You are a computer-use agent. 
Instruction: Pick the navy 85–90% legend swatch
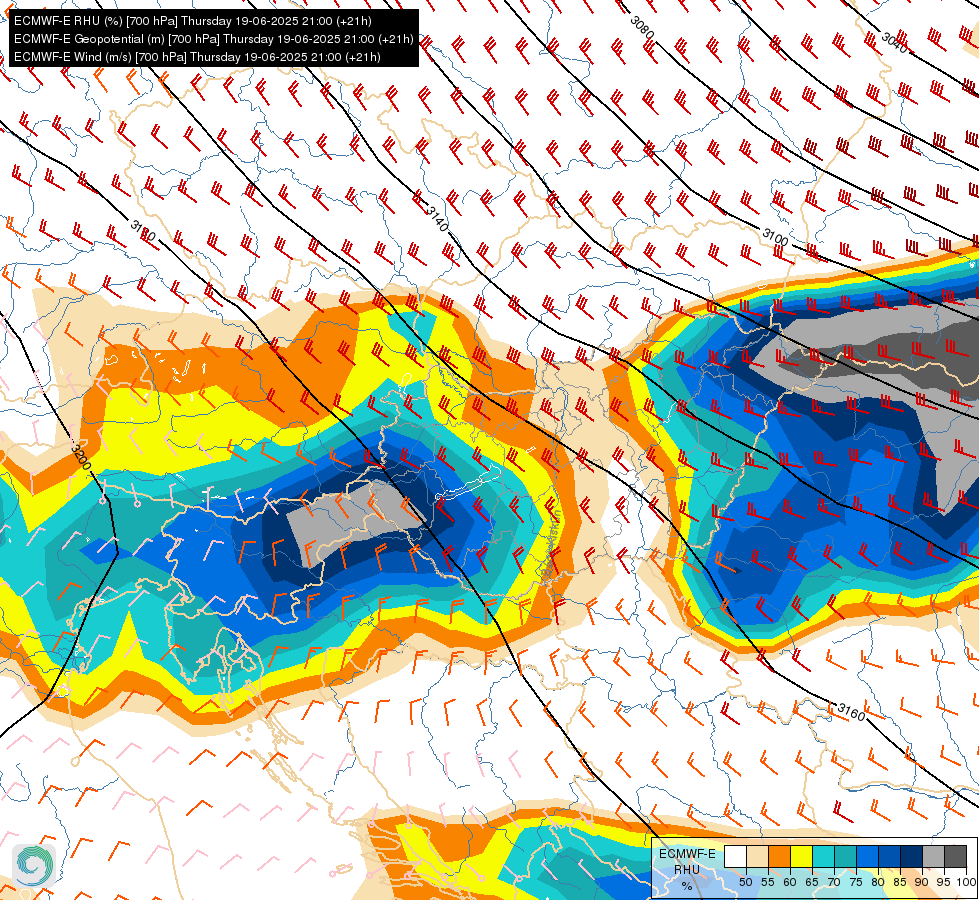click(x=912, y=856)
